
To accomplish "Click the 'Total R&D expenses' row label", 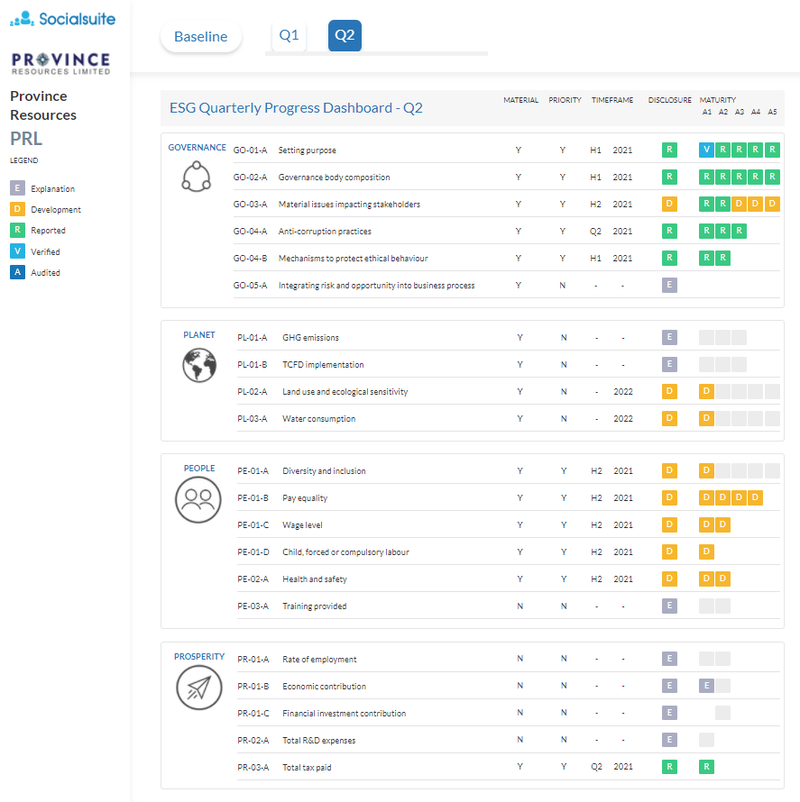I will (319, 741).
